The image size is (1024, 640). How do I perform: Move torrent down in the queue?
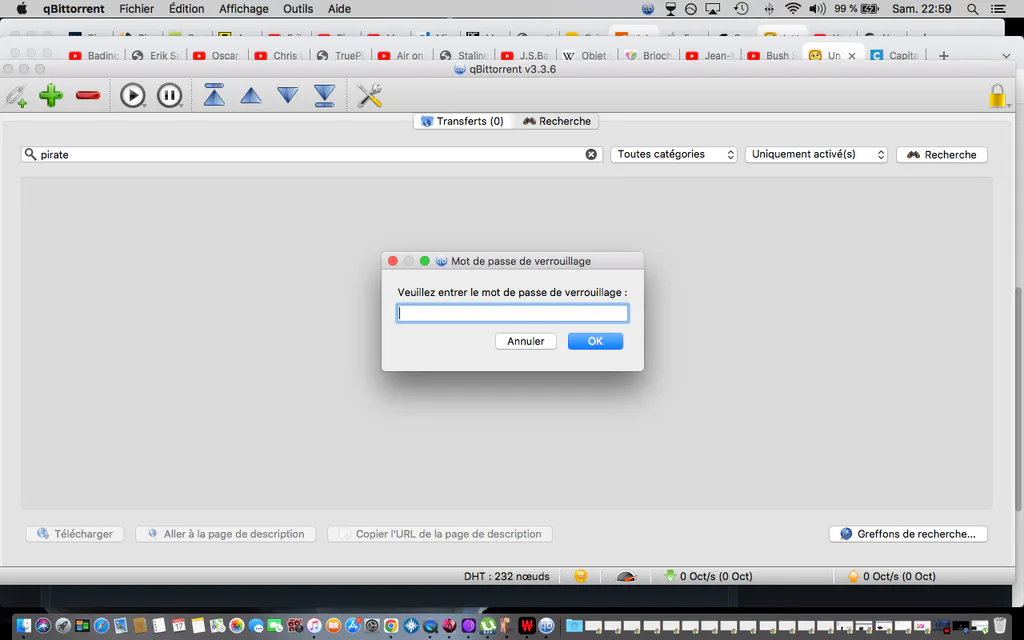tap(287, 96)
